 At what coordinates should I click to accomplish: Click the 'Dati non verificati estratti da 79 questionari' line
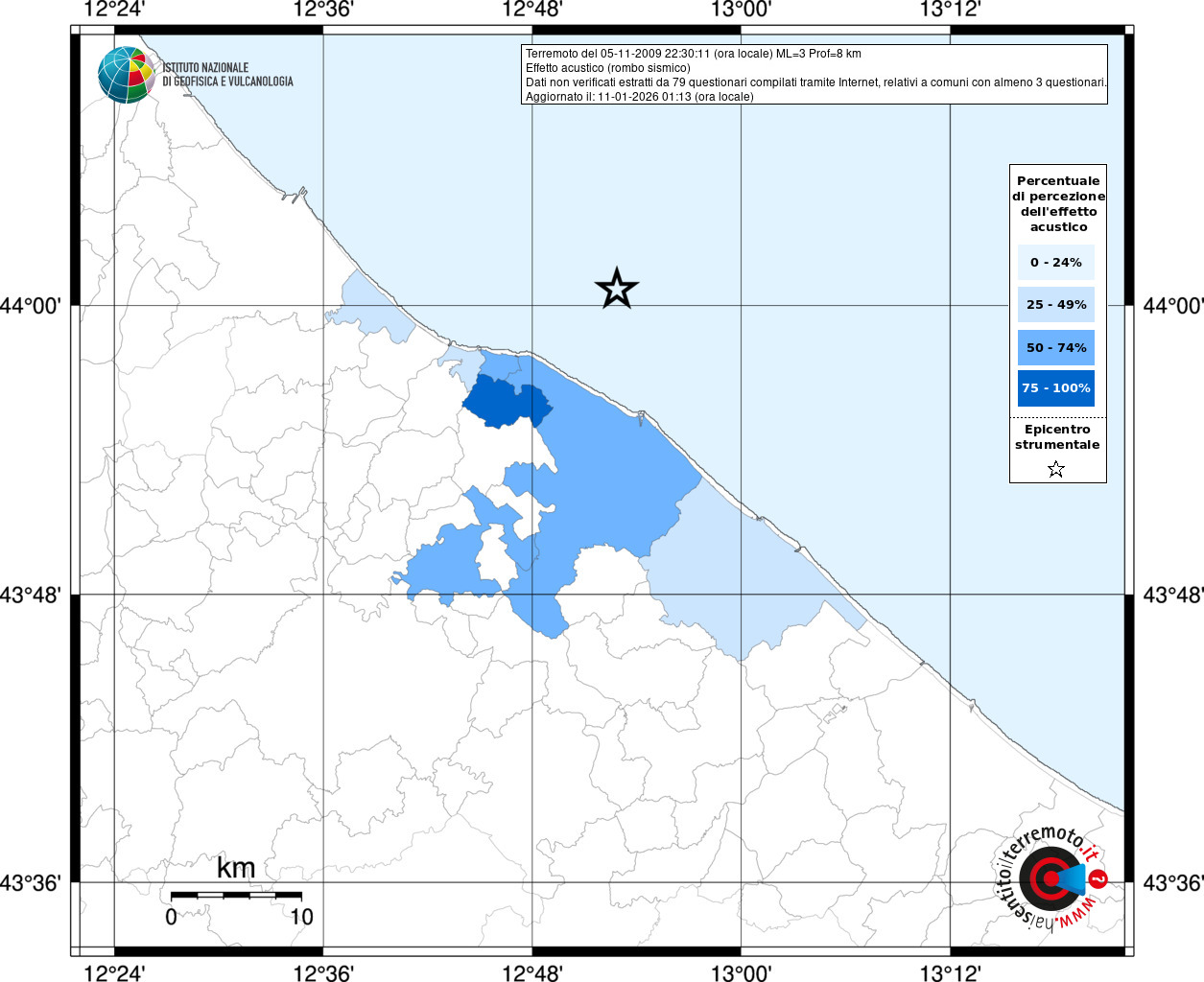[x=816, y=82]
